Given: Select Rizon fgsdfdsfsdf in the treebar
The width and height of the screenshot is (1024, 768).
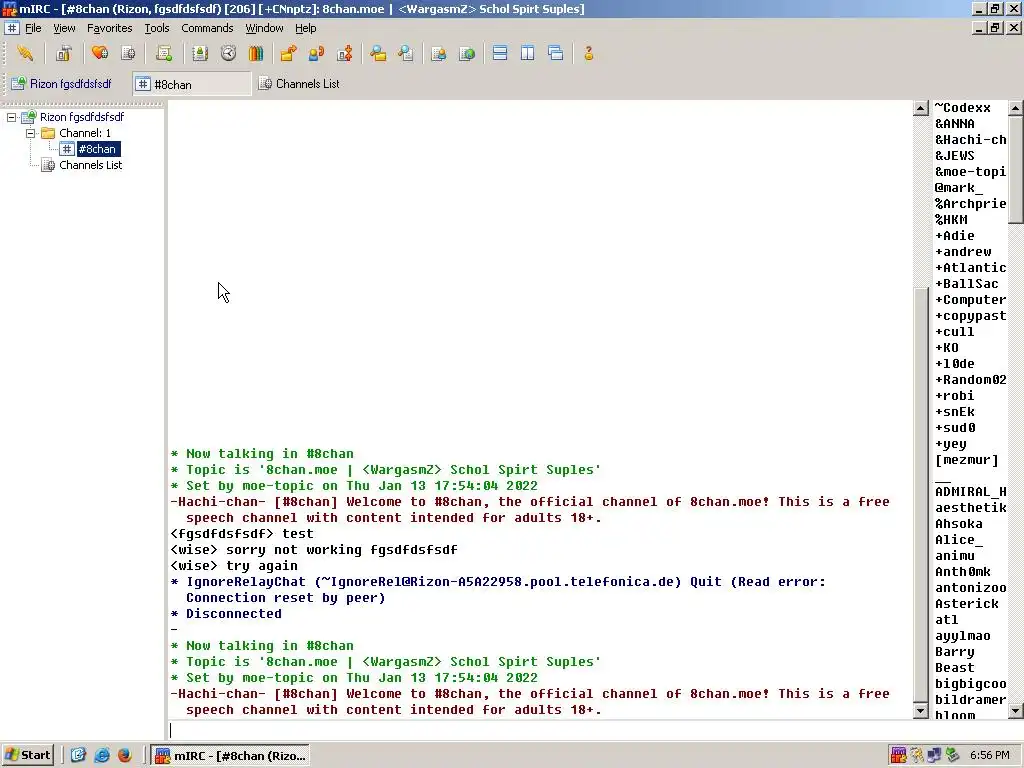Looking at the screenshot, I should tap(82, 117).
